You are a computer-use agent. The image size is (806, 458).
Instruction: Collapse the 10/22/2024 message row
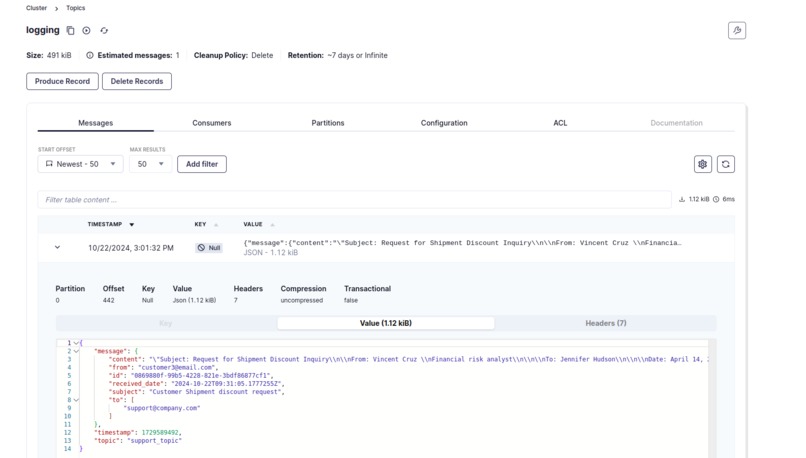(x=58, y=247)
